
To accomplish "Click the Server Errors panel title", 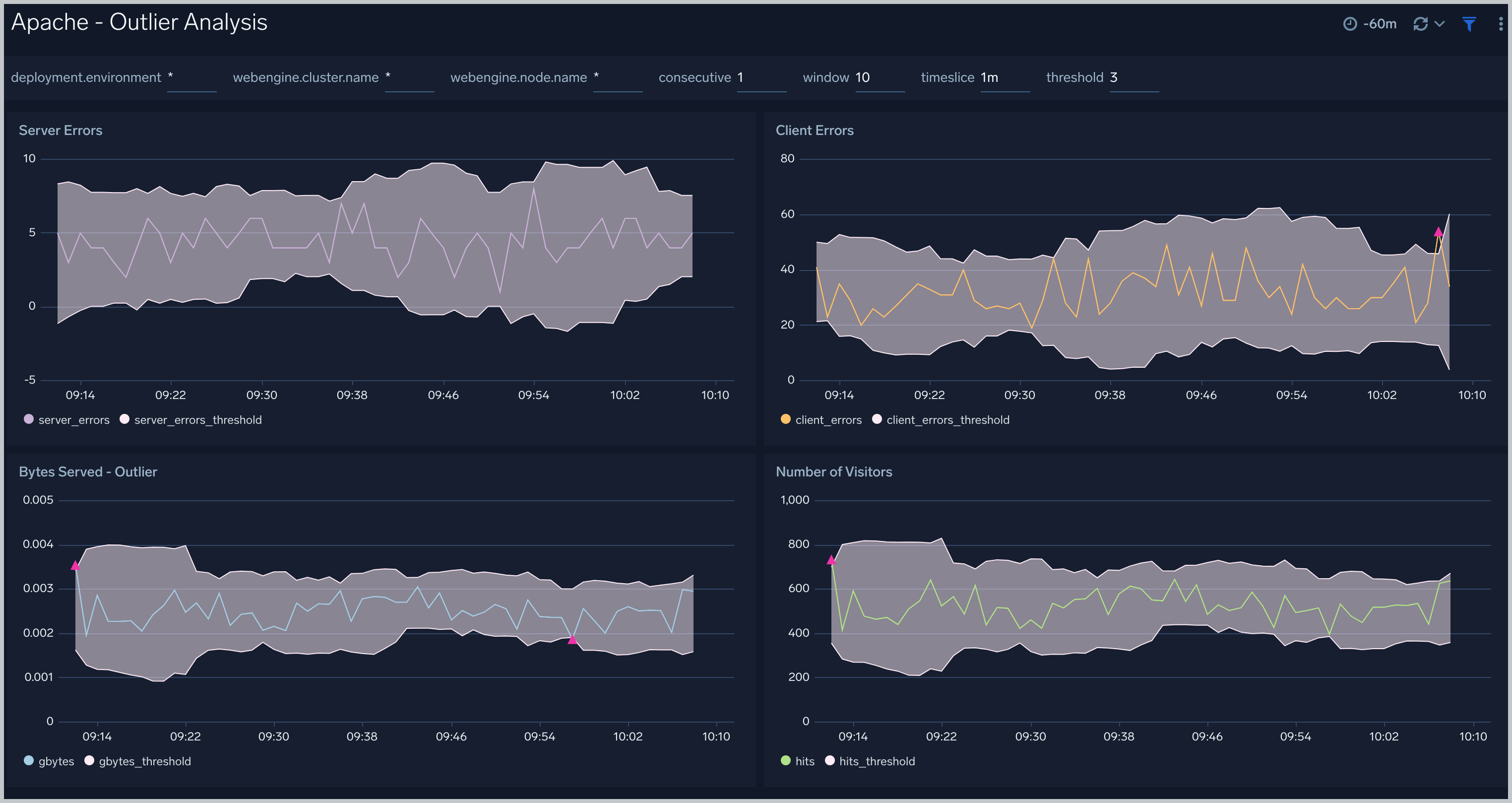I will [x=61, y=131].
